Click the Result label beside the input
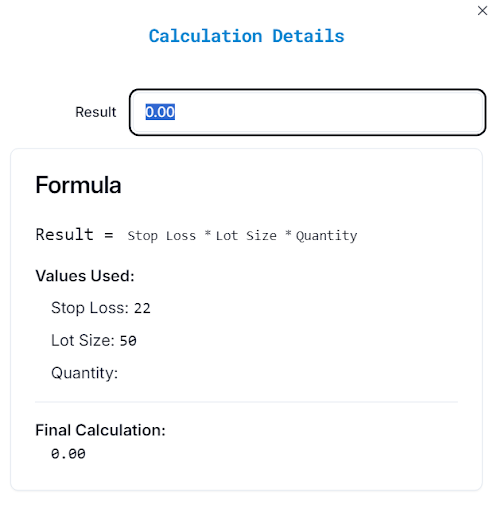Viewport: 497px width, 512px height. [x=96, y=112]
